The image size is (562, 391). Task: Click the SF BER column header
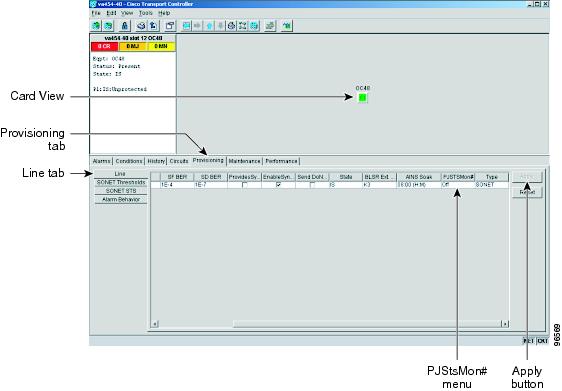(x=177, y=177)
